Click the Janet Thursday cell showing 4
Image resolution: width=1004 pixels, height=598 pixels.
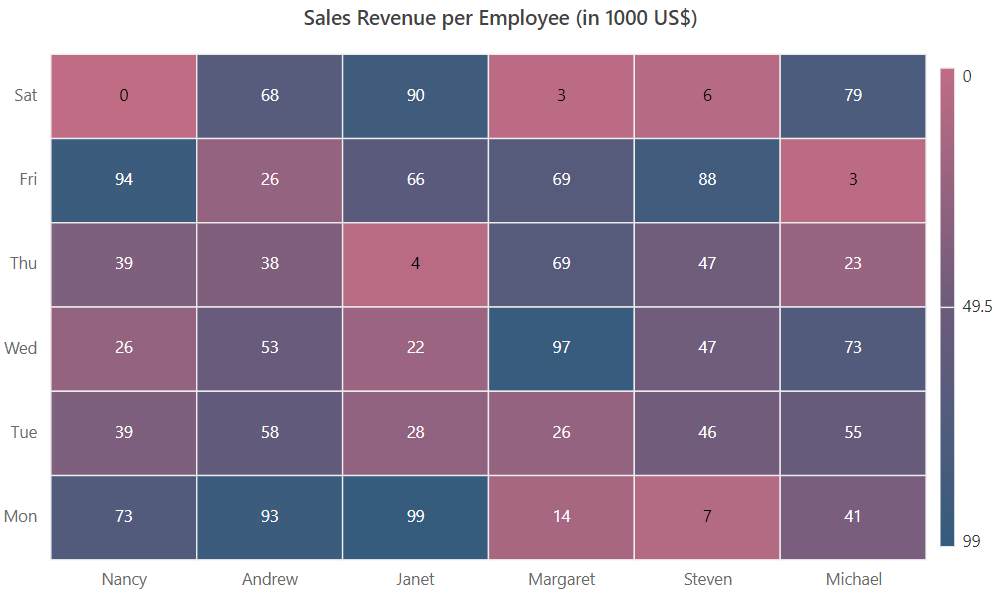pos(416,264)
